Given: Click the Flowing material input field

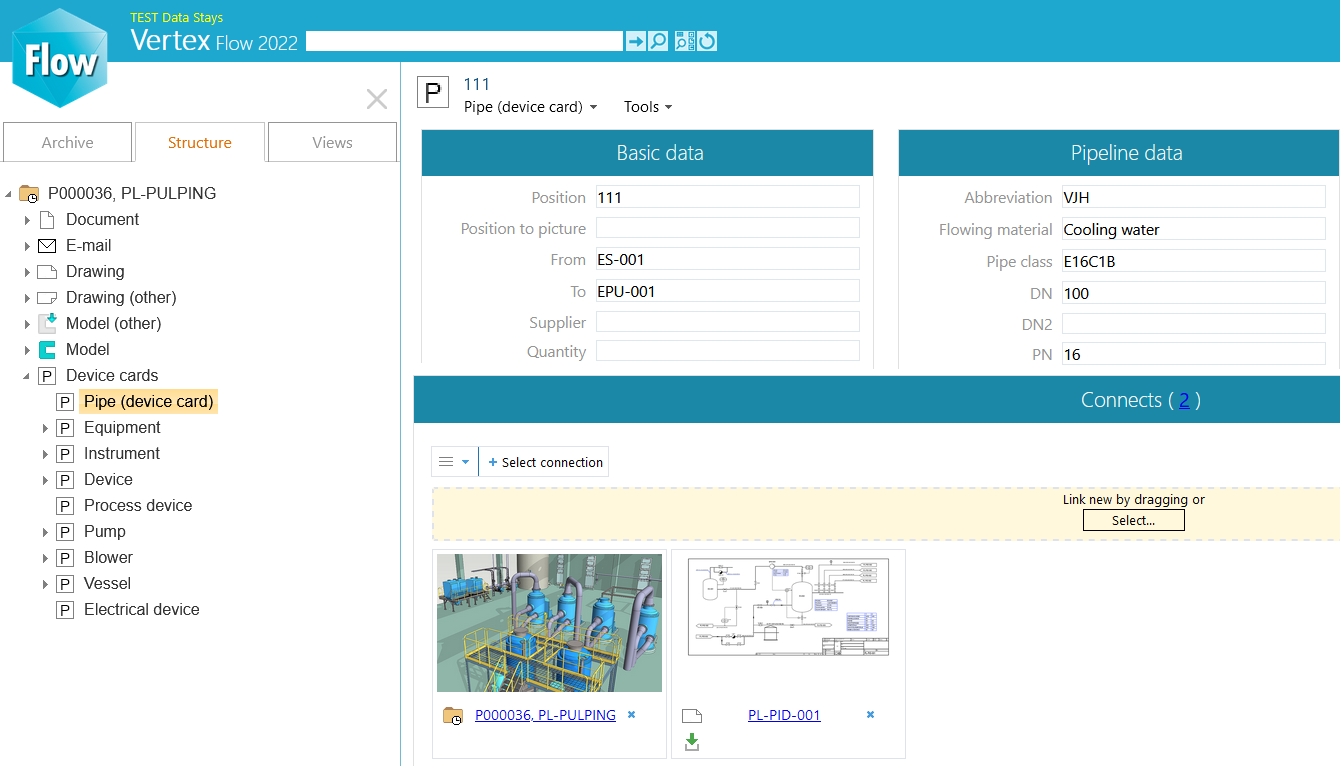Looking at the screenshot, I should click(1193, 230).
